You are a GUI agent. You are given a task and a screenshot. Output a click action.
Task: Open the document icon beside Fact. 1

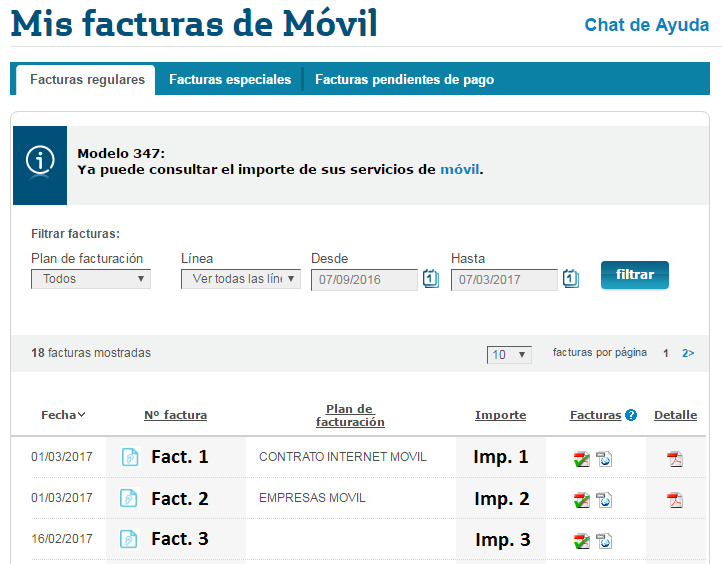[129, 457]
